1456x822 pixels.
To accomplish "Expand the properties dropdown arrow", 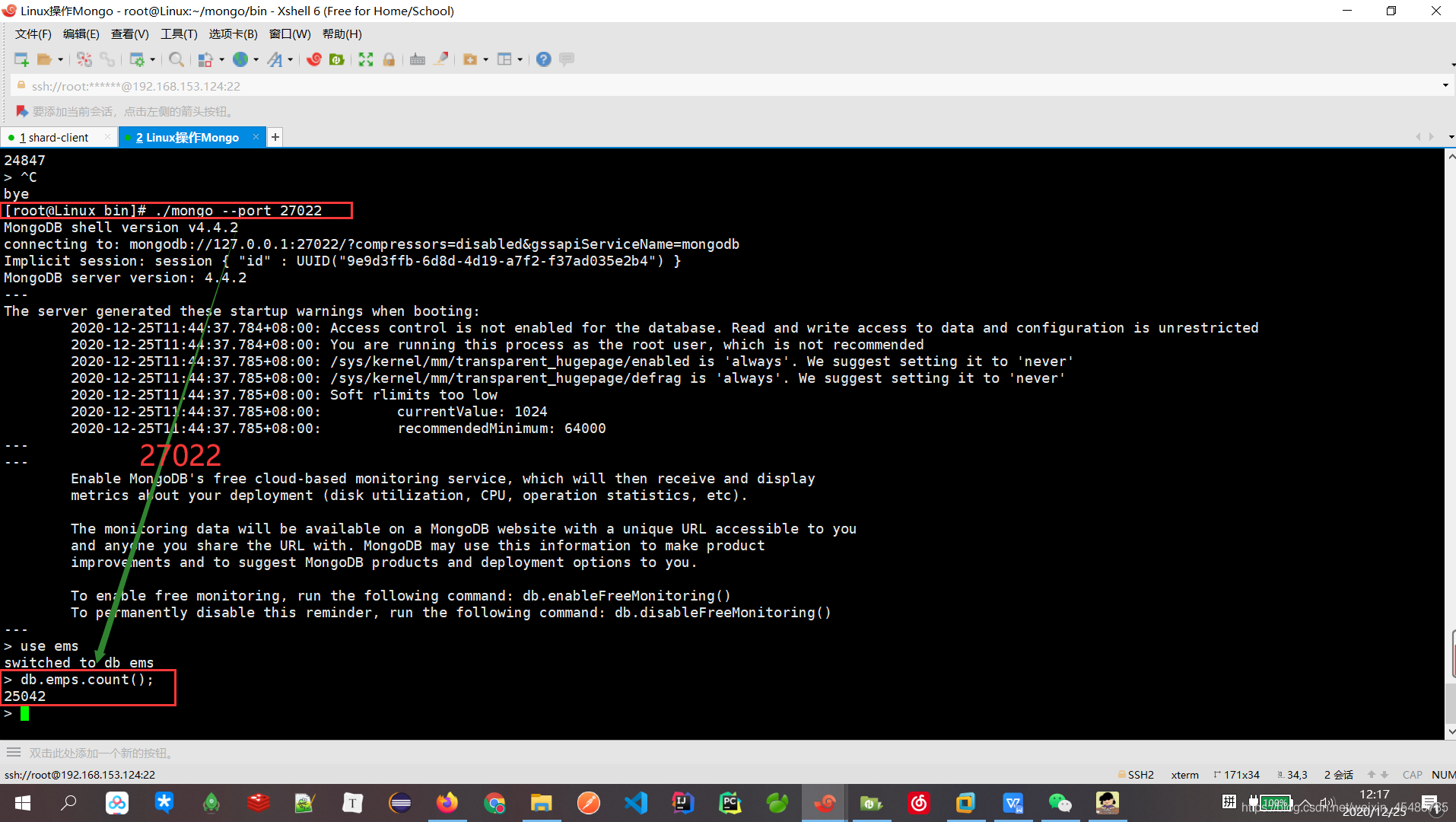I will pos(153,59).
